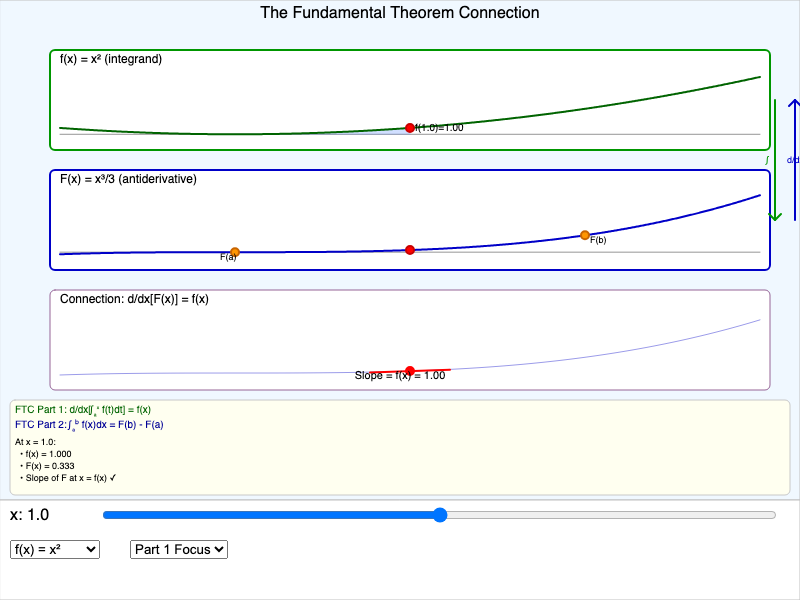
Task: Click the green ∫ integration arrow
Action: pos(776,158)
